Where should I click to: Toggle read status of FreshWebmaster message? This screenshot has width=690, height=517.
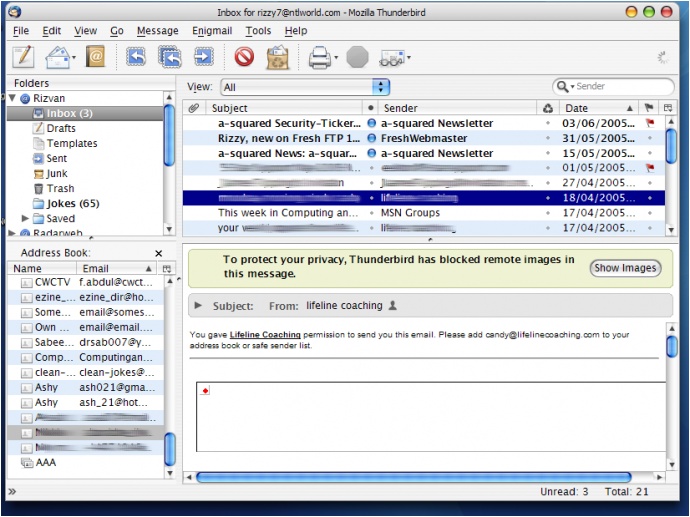(371, 138)
